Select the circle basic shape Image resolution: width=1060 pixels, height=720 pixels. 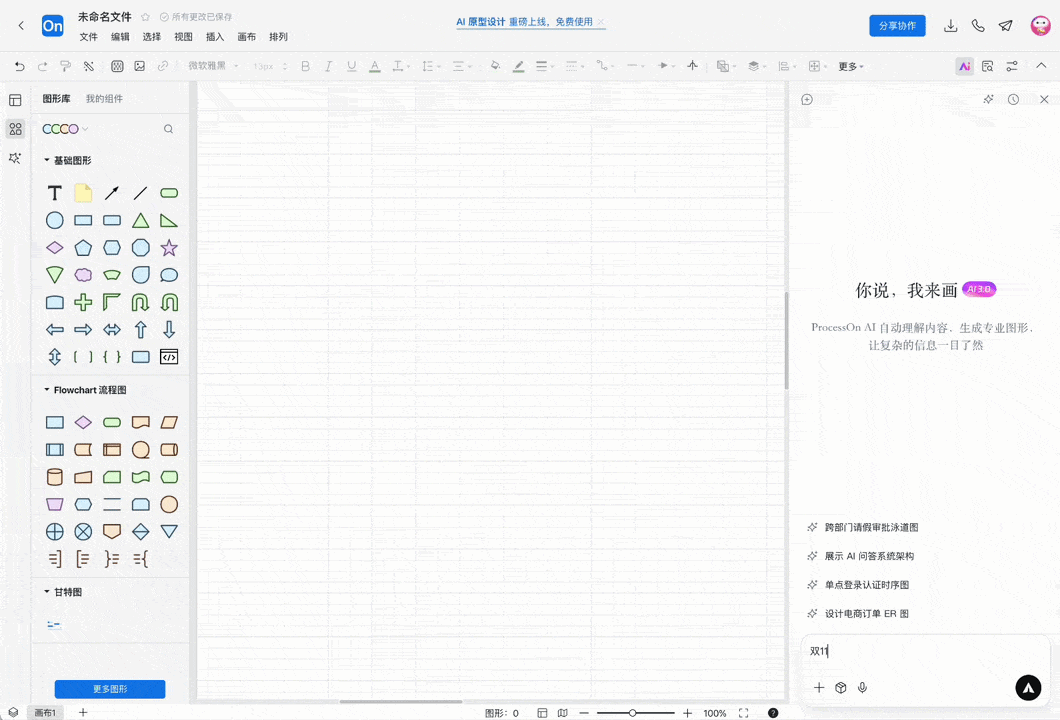[x=55, y=220]
